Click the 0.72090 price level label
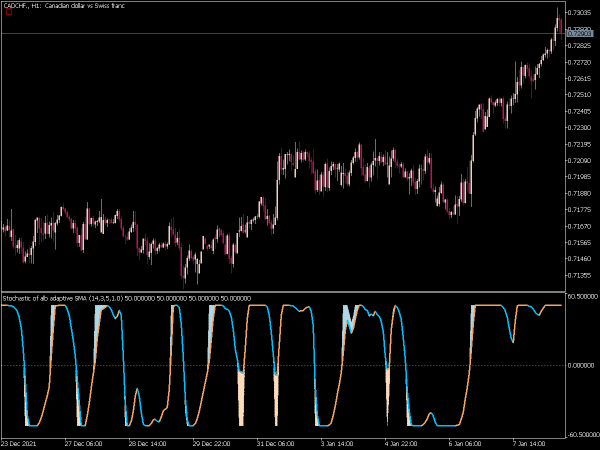Image resolution: width=600 pixels, height=450 pixels. (x=579, y=161)
